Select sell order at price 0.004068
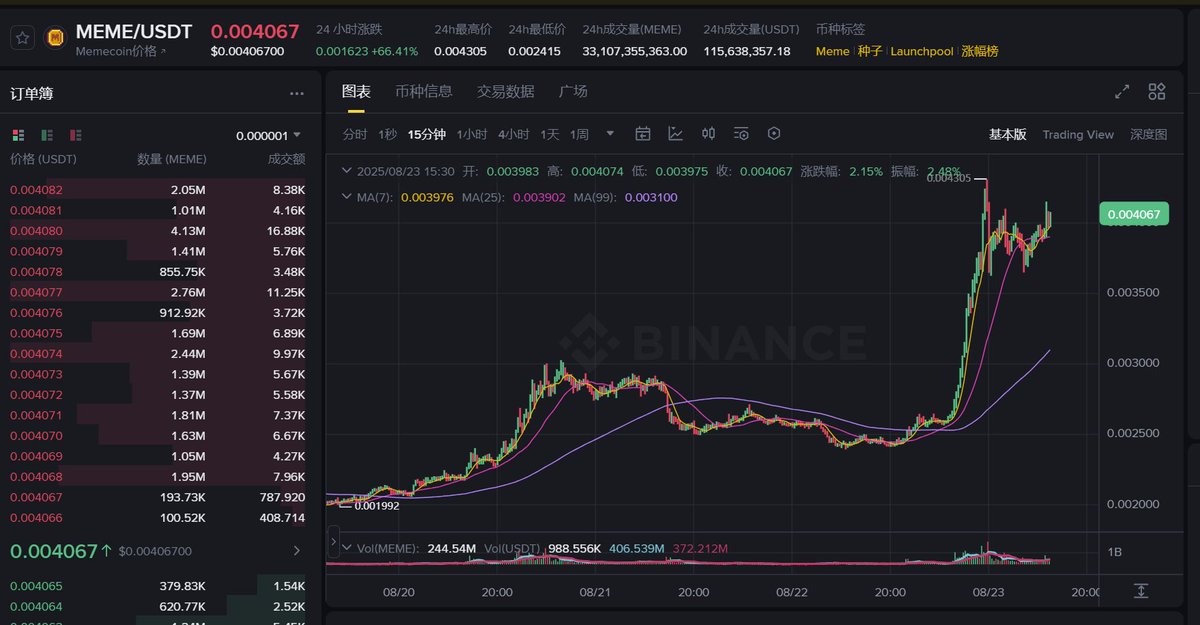 pos(158,477)
